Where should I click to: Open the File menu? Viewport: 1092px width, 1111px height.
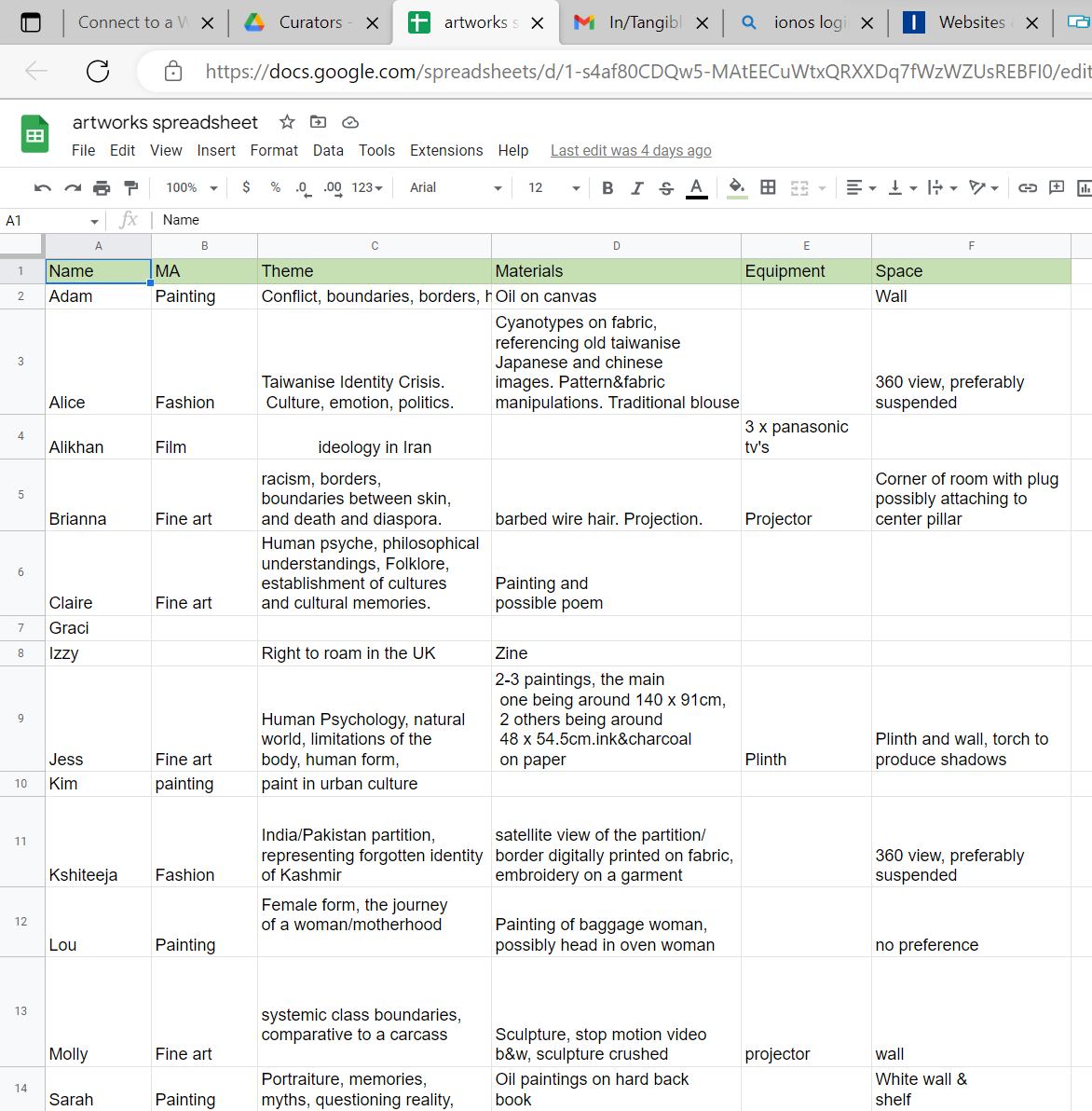[83, 150]
